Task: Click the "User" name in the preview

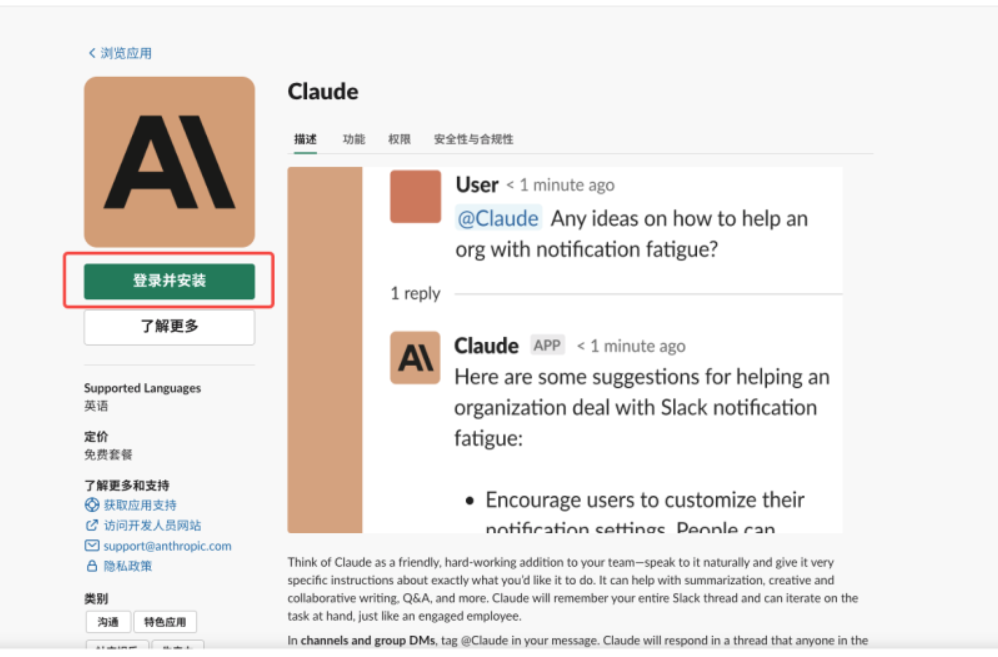Action: 477,185
